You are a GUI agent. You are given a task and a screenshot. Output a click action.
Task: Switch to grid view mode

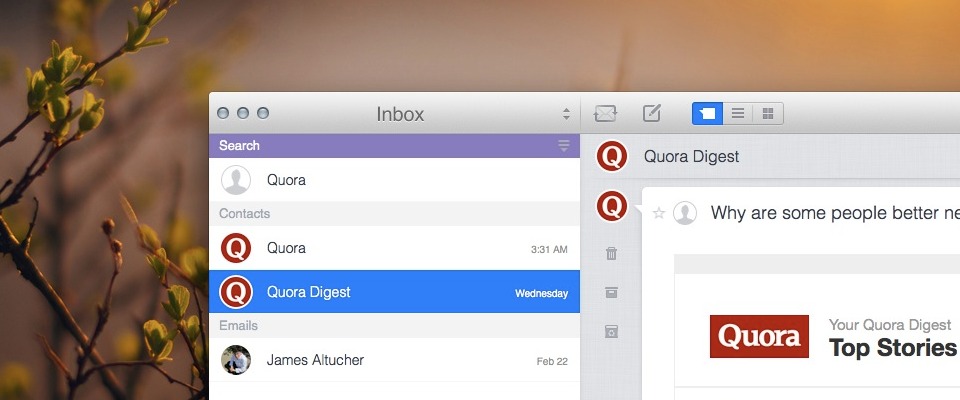768,114
